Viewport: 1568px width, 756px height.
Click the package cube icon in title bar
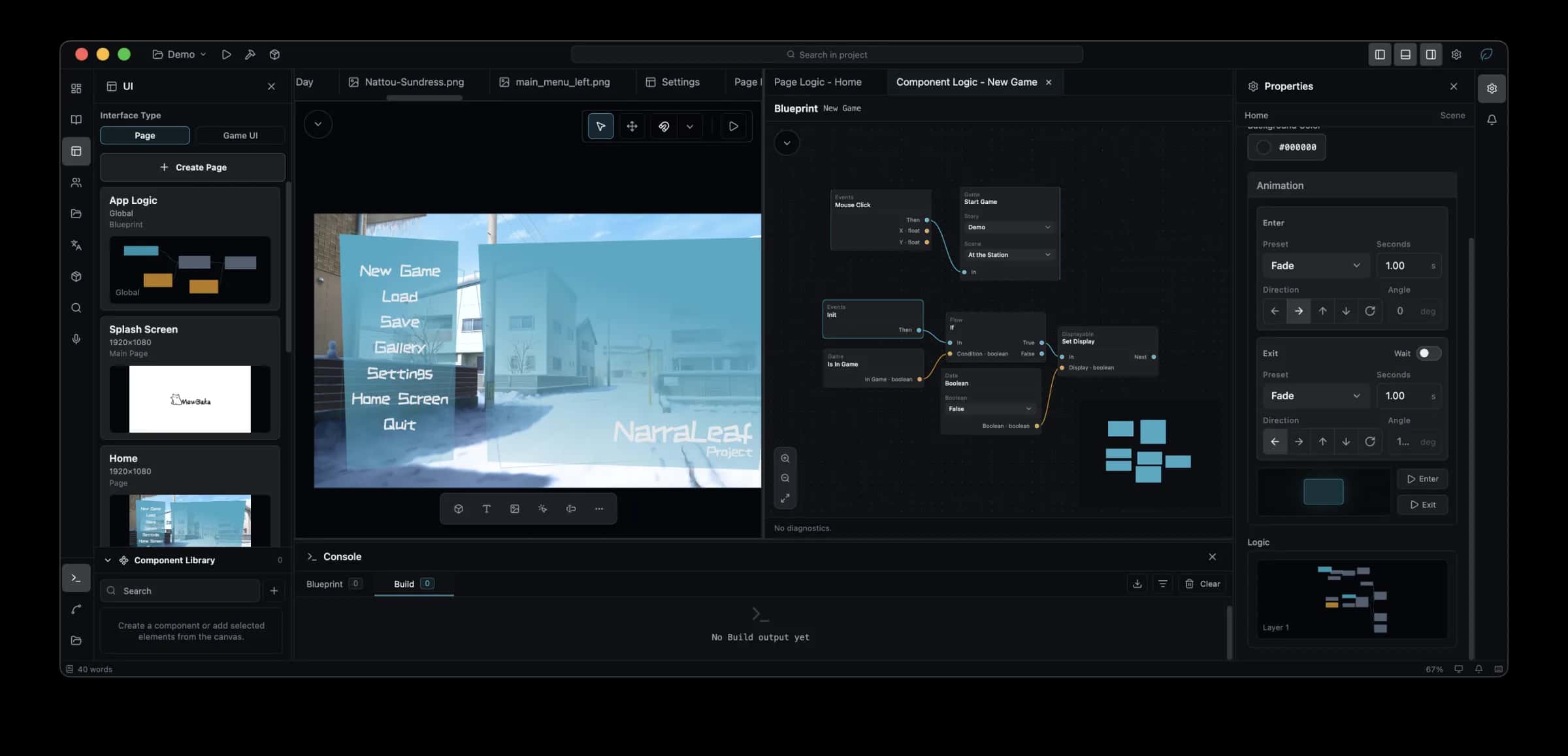click(274, 54)
